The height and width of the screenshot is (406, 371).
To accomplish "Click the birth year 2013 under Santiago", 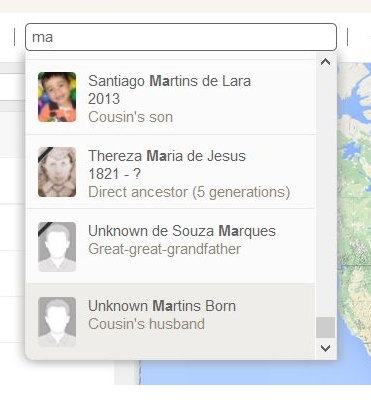I will tap(104, 99).
